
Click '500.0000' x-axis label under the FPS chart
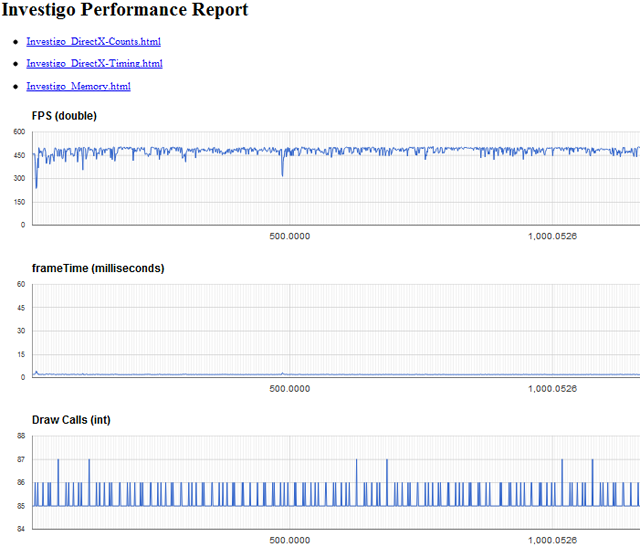[x=290, y=236]
